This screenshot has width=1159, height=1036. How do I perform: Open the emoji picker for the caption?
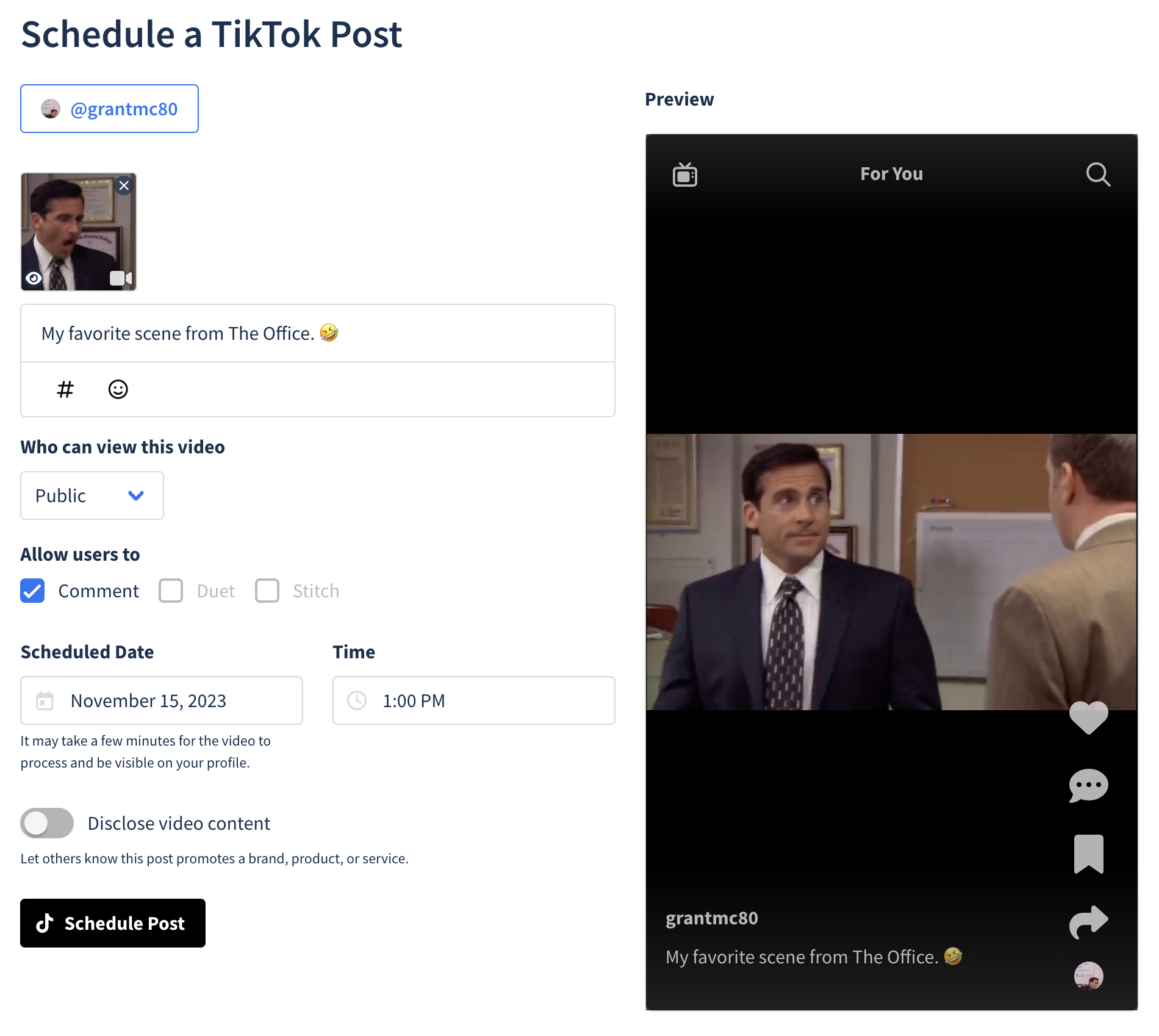[118, 389]
